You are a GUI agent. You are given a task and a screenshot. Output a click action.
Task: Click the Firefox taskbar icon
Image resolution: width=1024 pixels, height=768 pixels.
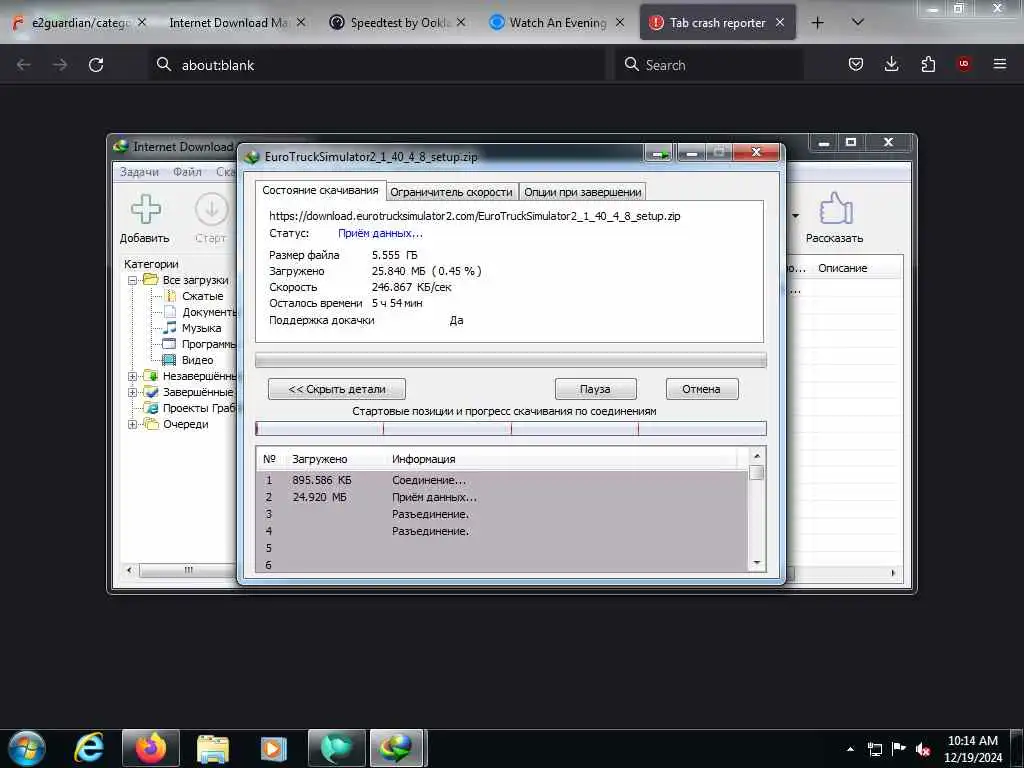151,748
